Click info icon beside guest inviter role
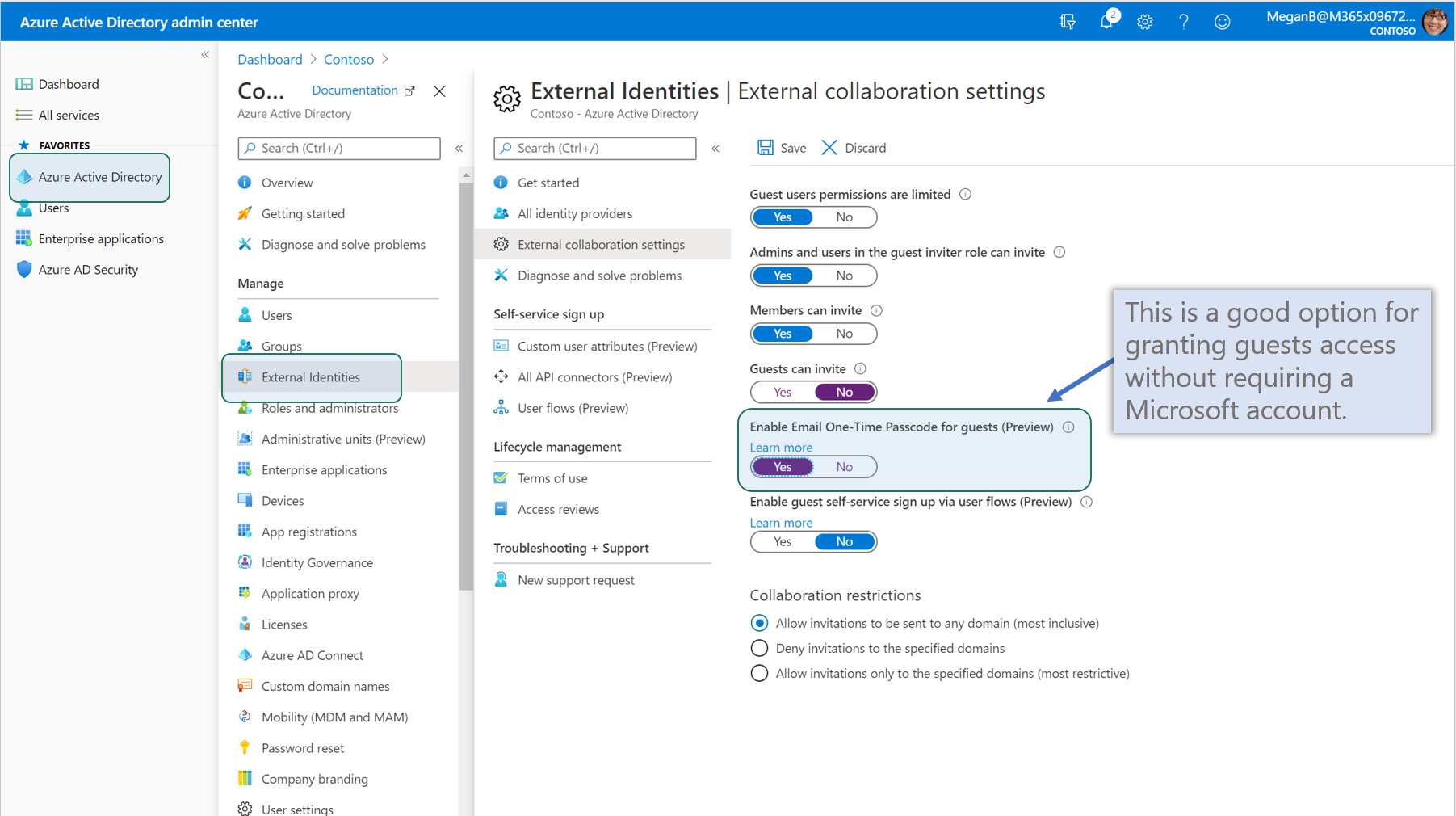 point(1059,252)
